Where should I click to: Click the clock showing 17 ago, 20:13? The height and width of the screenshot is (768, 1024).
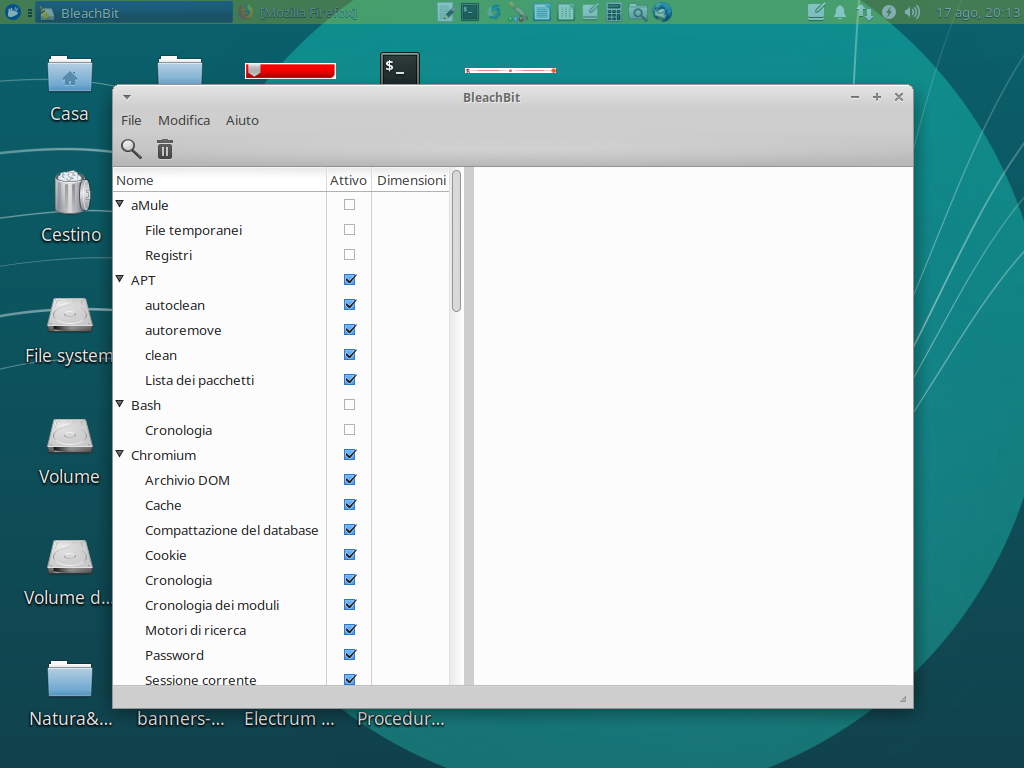pos(978,12)
